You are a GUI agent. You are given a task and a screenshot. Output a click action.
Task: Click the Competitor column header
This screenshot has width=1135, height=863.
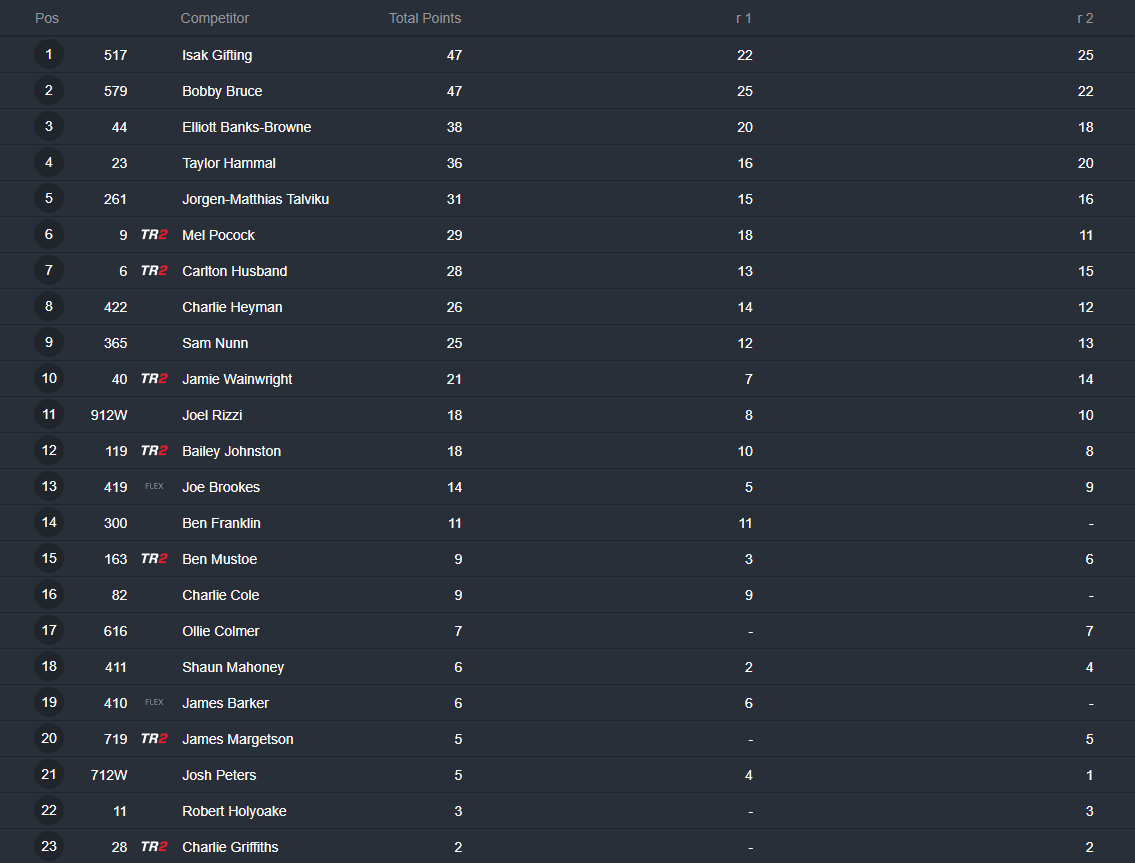click(x=214, y=18)
